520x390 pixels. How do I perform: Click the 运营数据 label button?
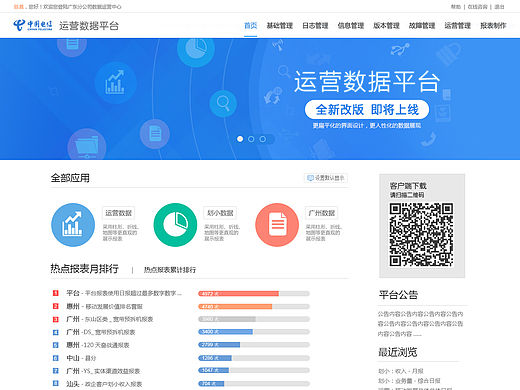(118, 213)
